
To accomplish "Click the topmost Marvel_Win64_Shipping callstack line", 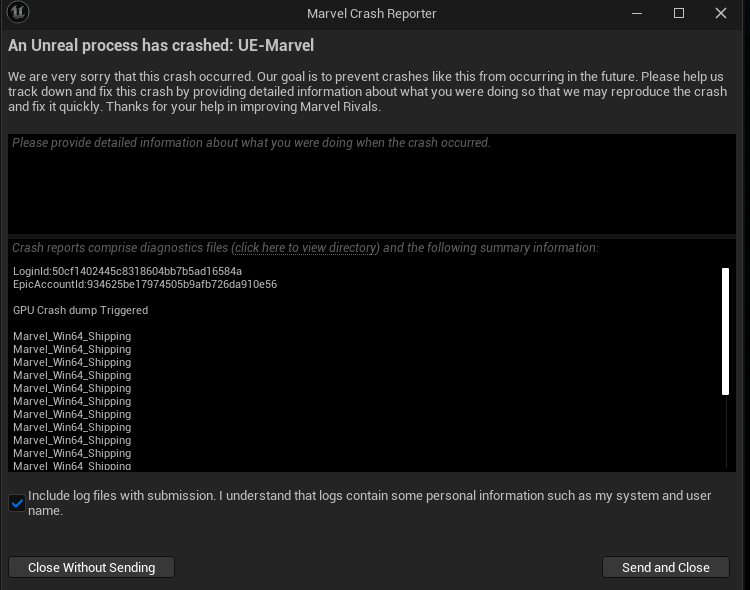I will point(72,336).
